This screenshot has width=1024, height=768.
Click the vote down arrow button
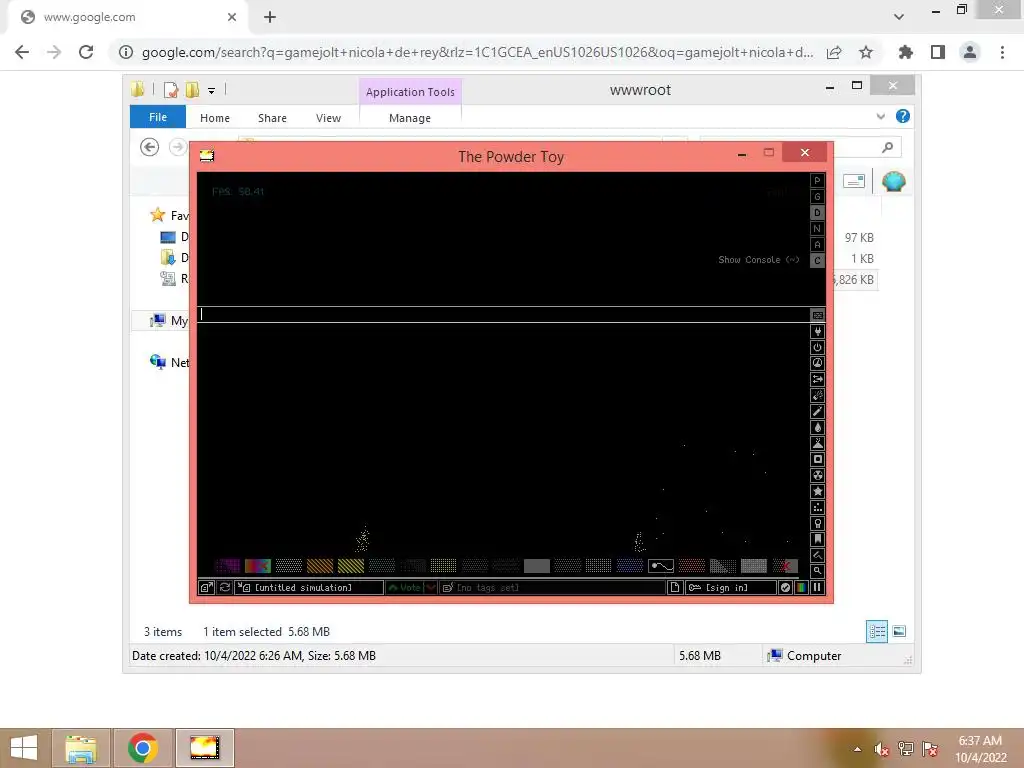(431, 587)
